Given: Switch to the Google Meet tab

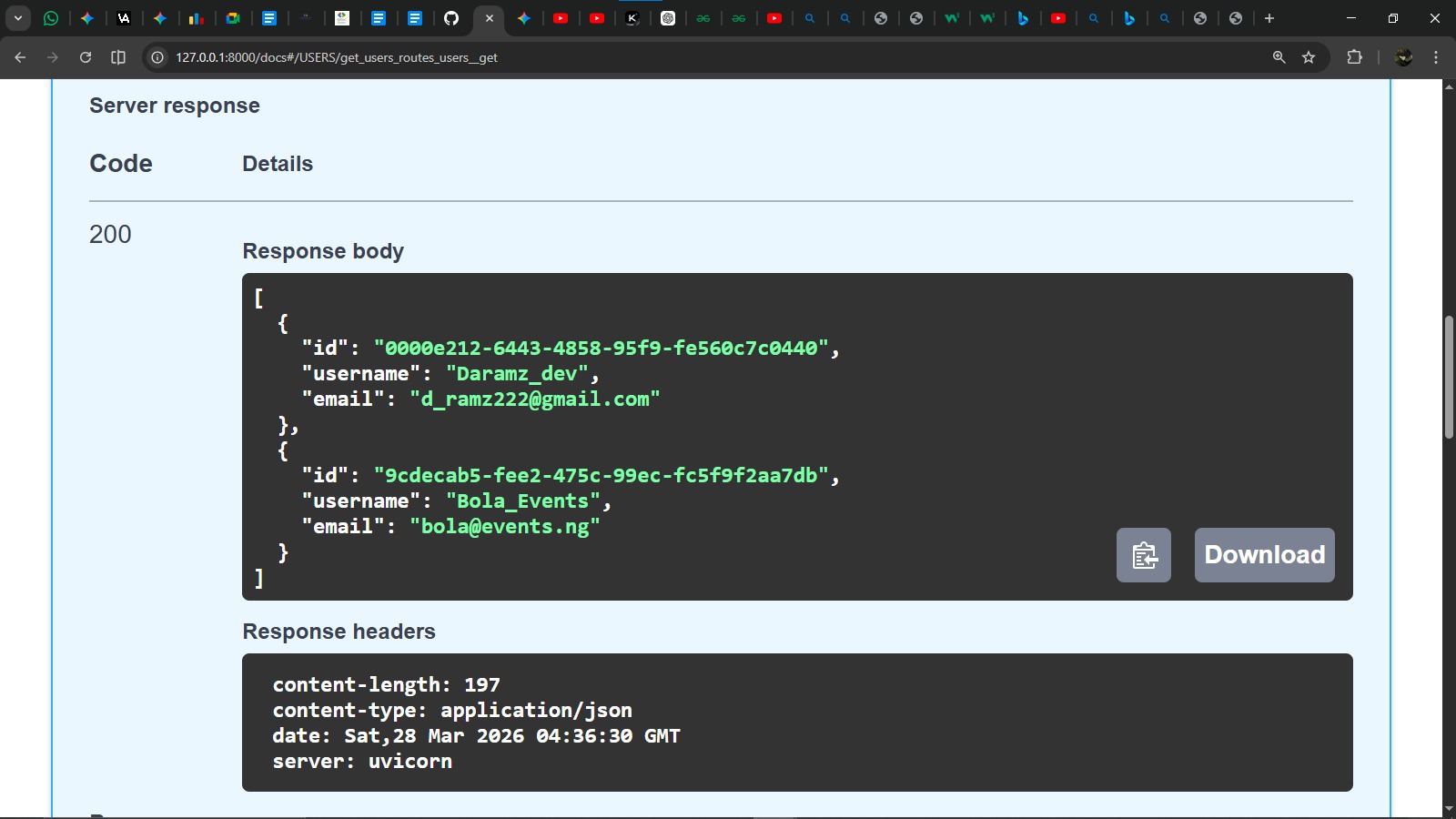Looking at the screenshot, I should pos(233,18).
